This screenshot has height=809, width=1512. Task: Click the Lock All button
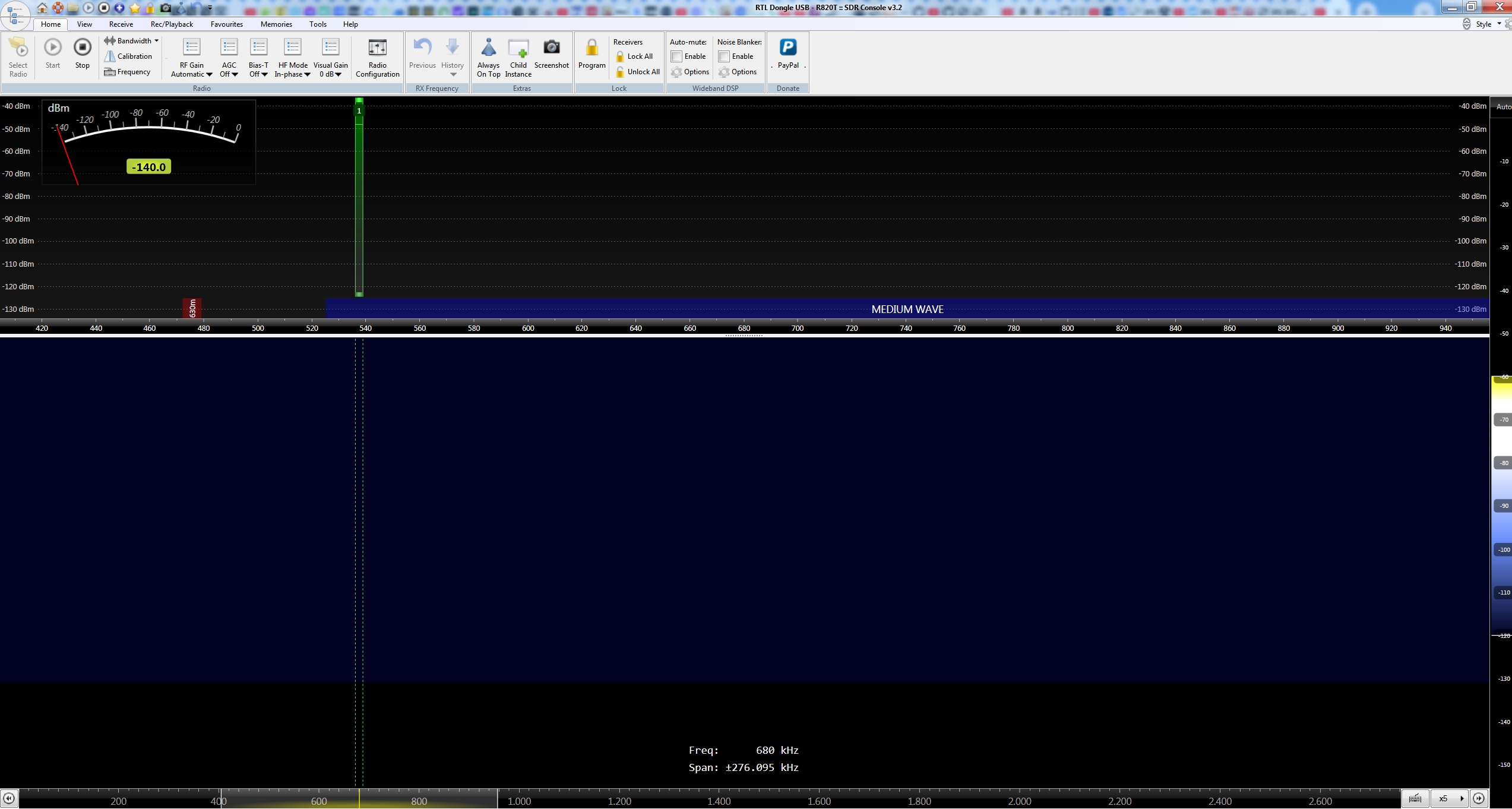[635, 56]
